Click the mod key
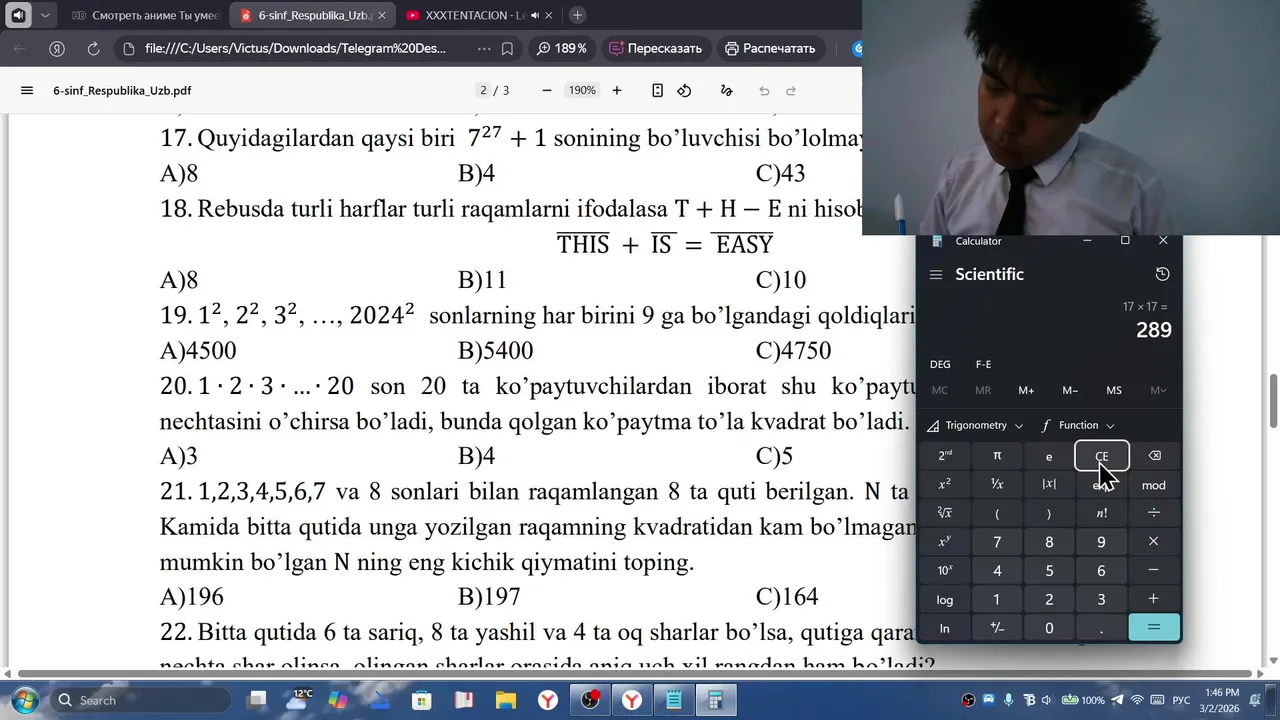The height and width of the screenshot is (720, 1280). (1154, 485)
